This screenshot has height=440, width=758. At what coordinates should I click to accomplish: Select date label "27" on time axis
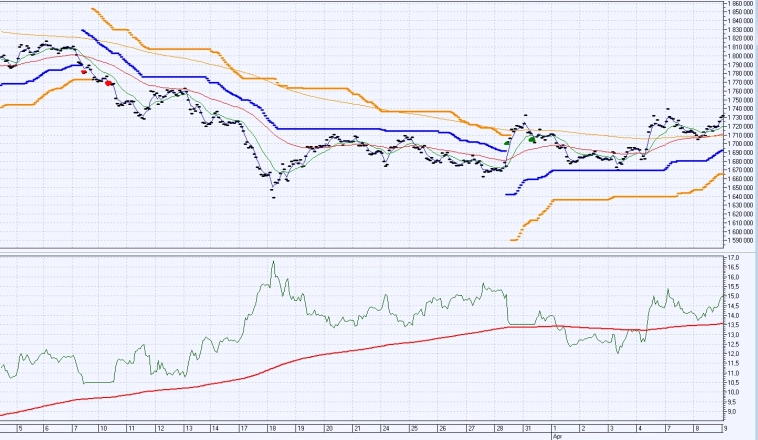[x=471, y=428]
